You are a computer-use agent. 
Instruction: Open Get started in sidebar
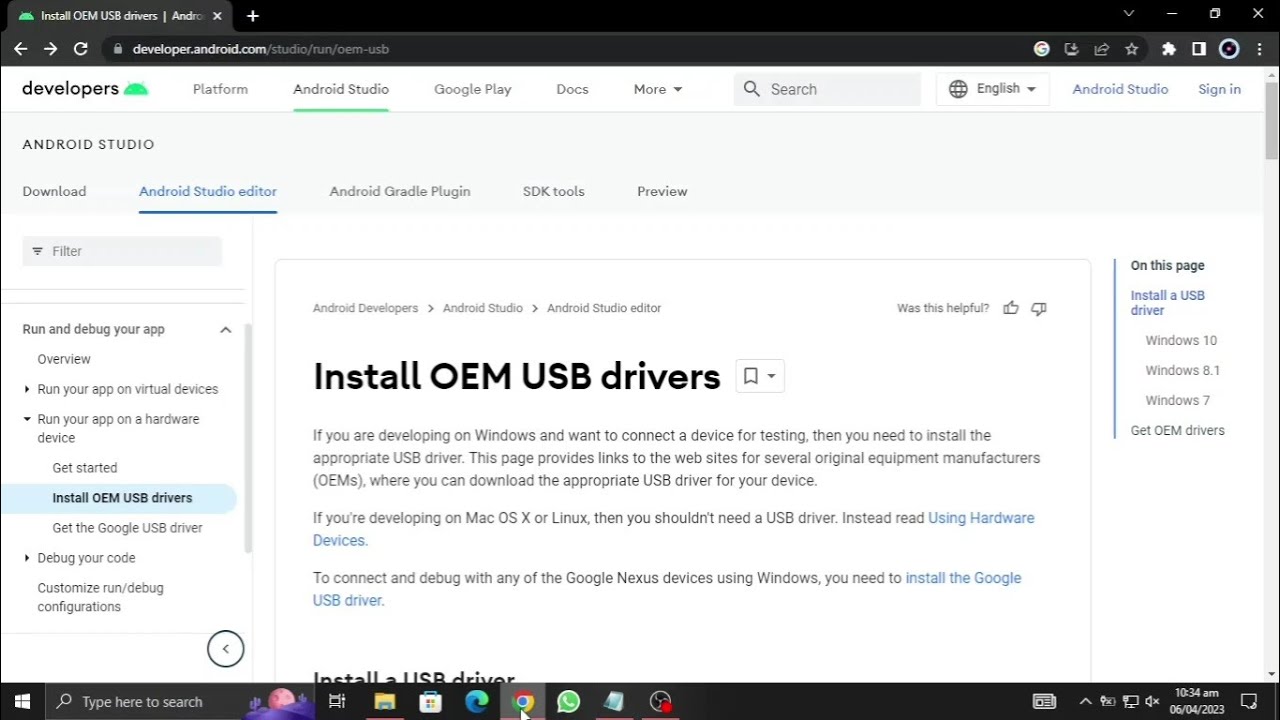point(85,468)
